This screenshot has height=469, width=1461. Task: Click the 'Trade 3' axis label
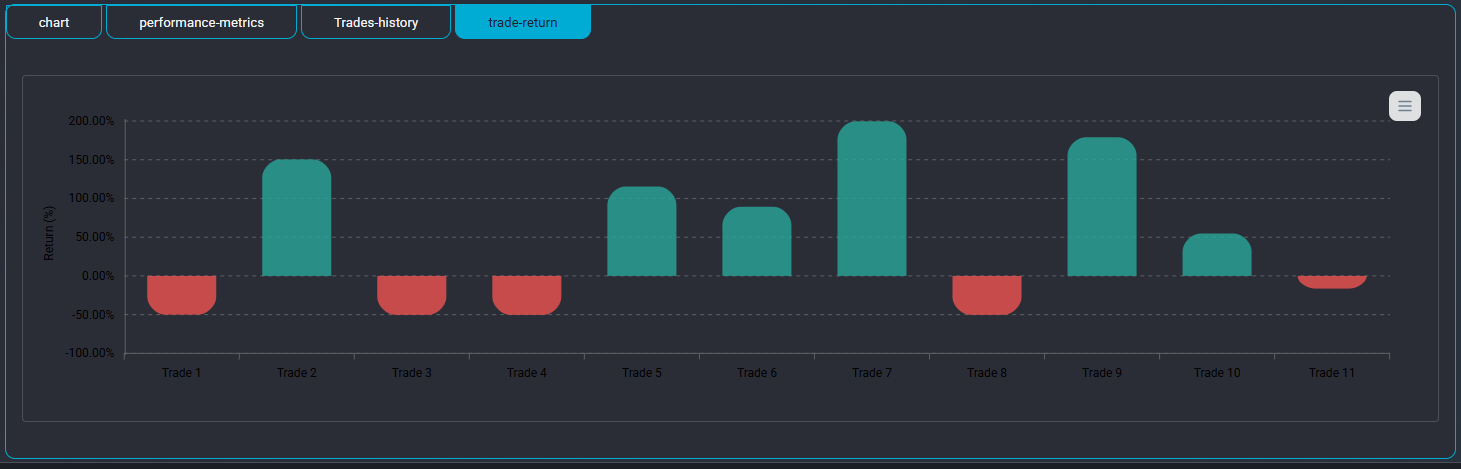(x=412, y=373)
